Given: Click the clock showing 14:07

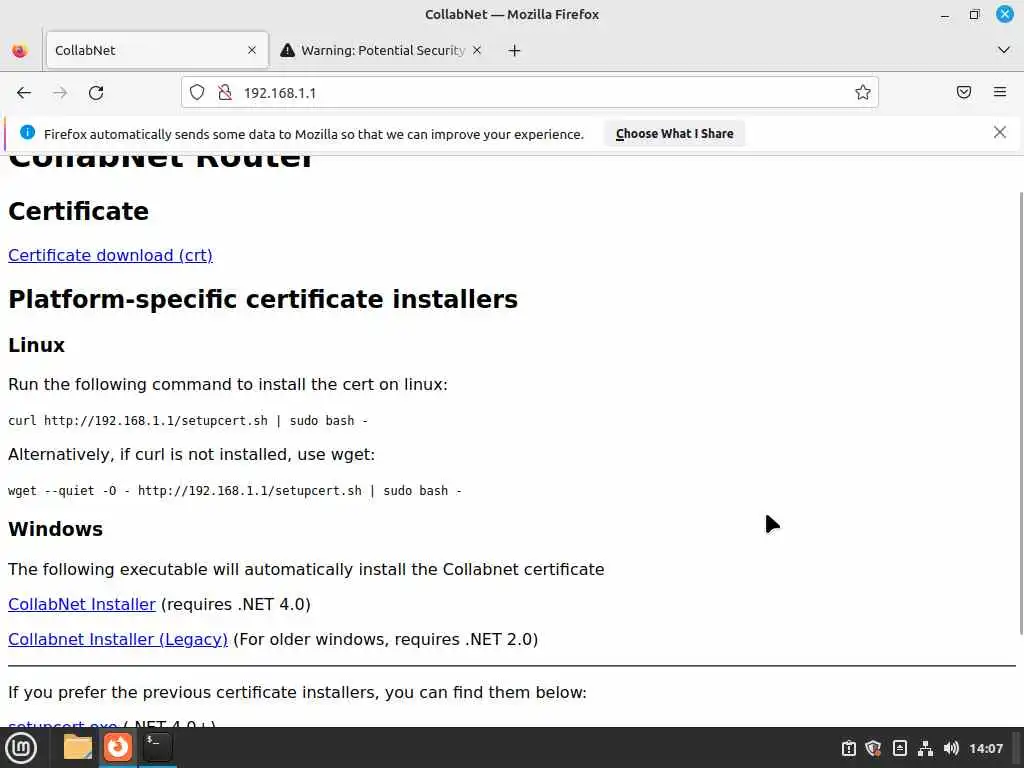Looking at the screenshot, I should (985, 748).
